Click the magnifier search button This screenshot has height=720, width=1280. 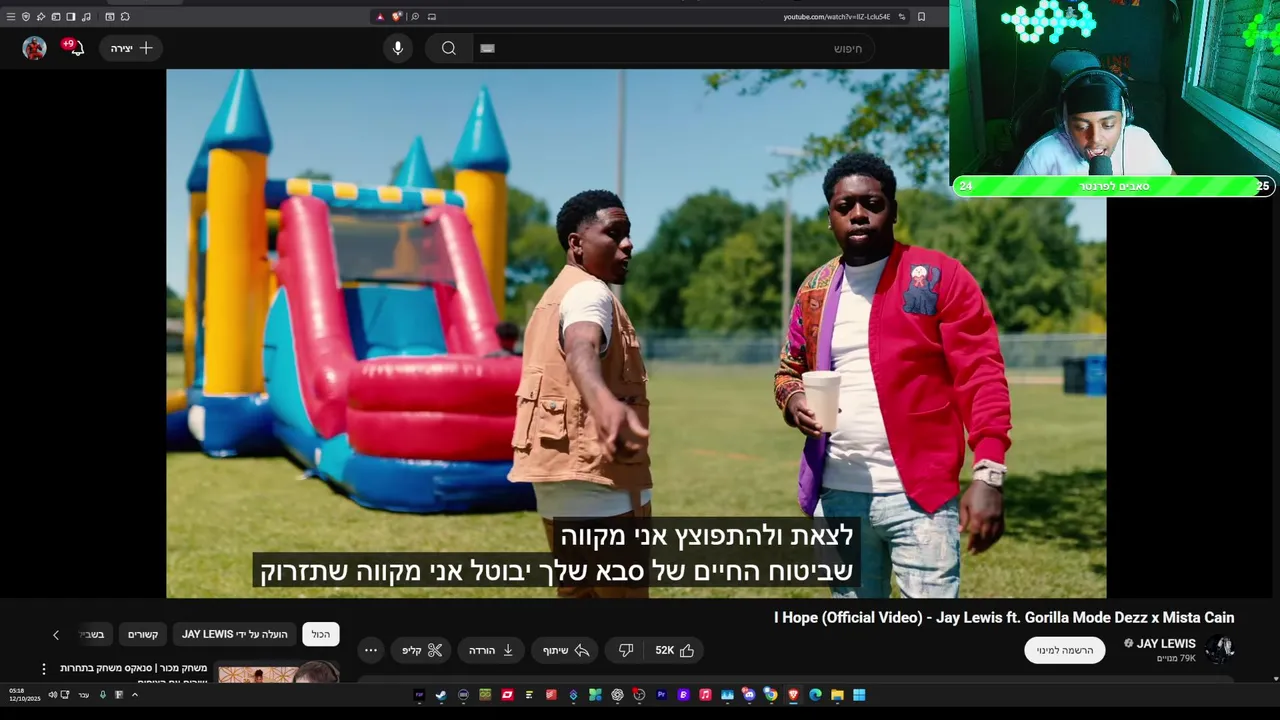tap(449, 48)
